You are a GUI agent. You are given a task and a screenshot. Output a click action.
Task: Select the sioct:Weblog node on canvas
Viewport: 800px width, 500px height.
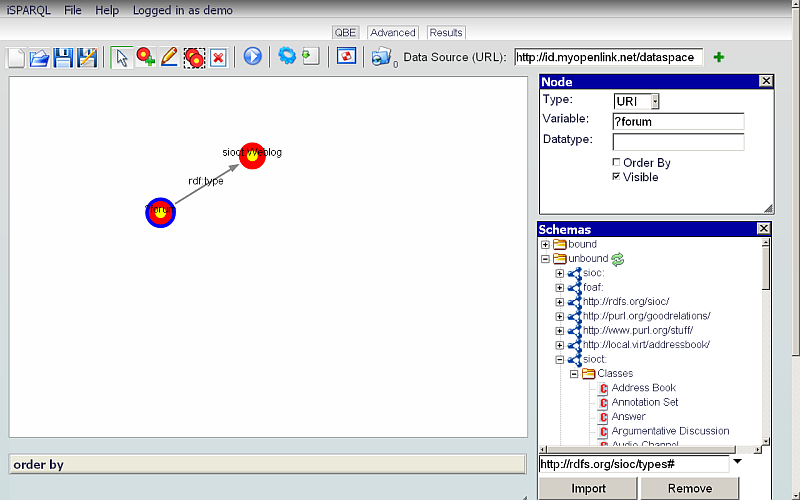tap(252, 156)
